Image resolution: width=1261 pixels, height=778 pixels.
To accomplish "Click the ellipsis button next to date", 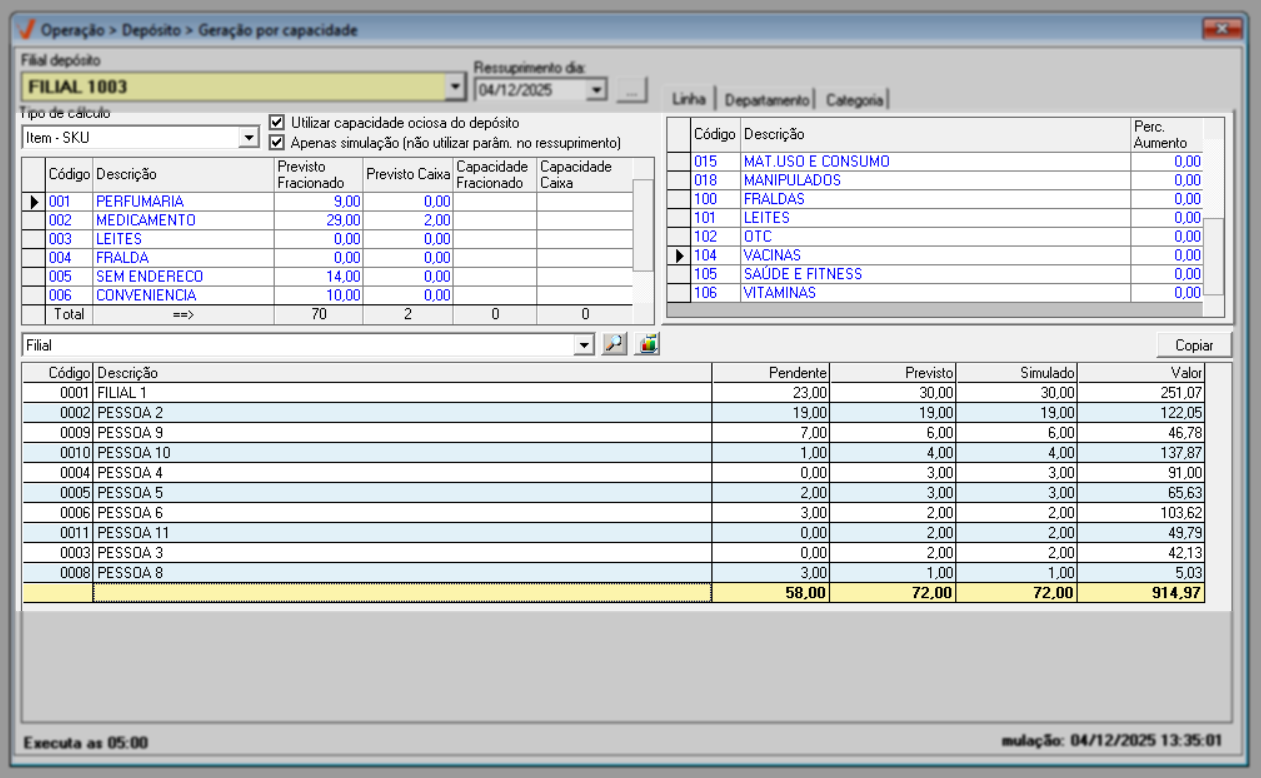I will pos(631,90).
